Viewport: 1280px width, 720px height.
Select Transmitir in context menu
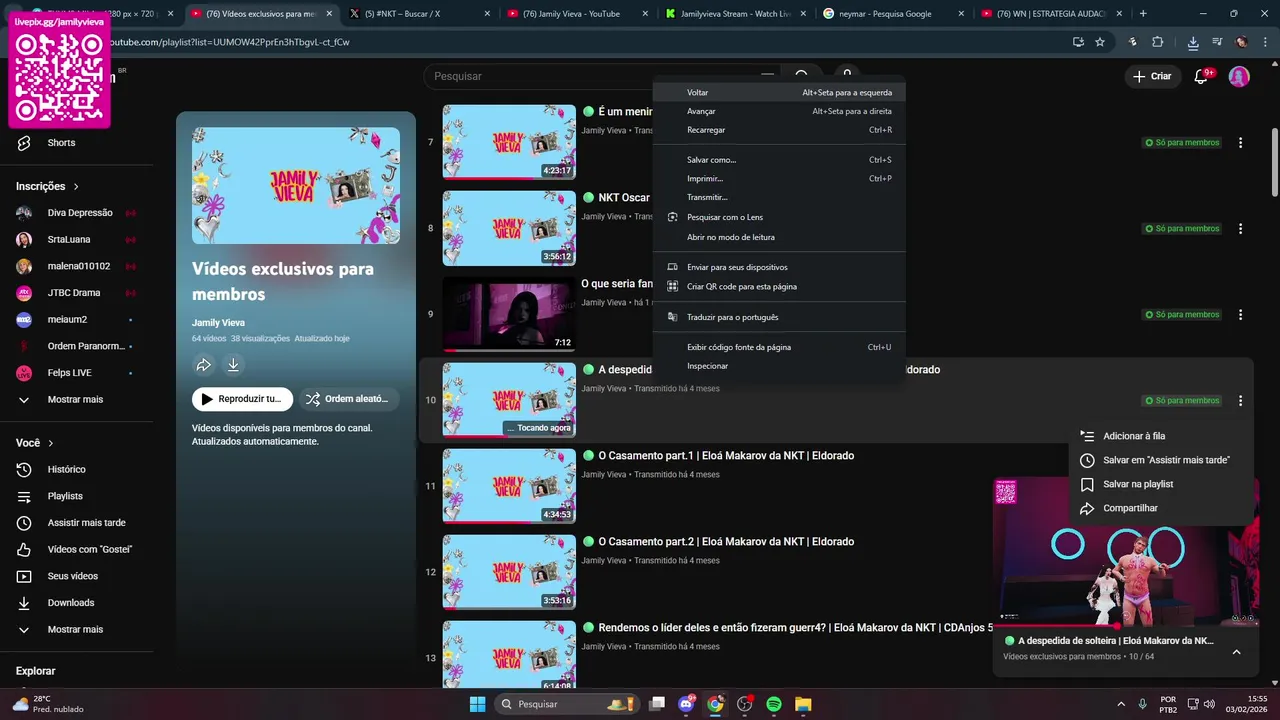point(779,198)
